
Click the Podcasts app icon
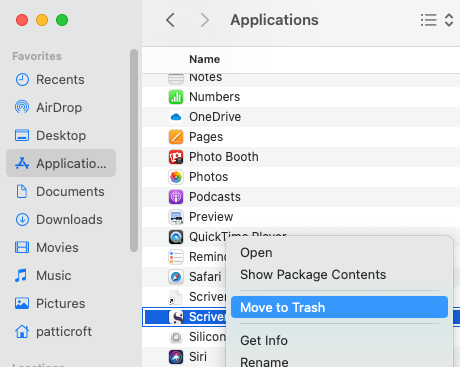[x=176, y=197]
